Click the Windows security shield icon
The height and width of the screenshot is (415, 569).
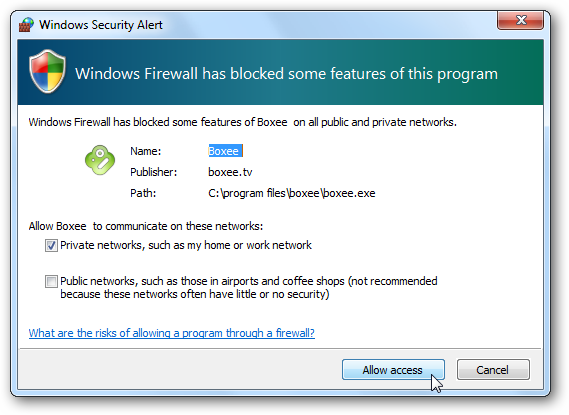point(47,71)
